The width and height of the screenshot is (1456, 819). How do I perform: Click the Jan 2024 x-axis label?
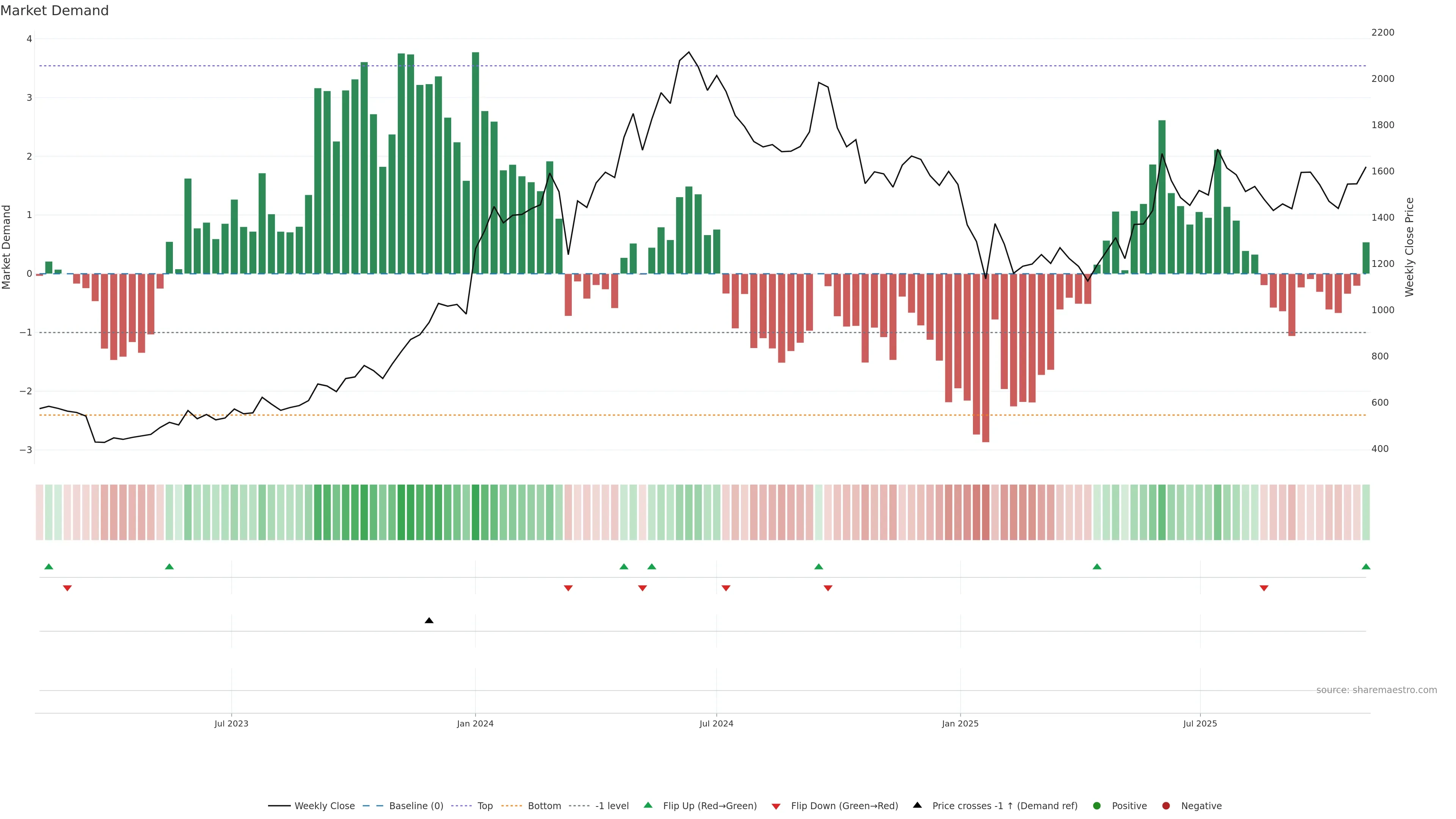point(475,723)
